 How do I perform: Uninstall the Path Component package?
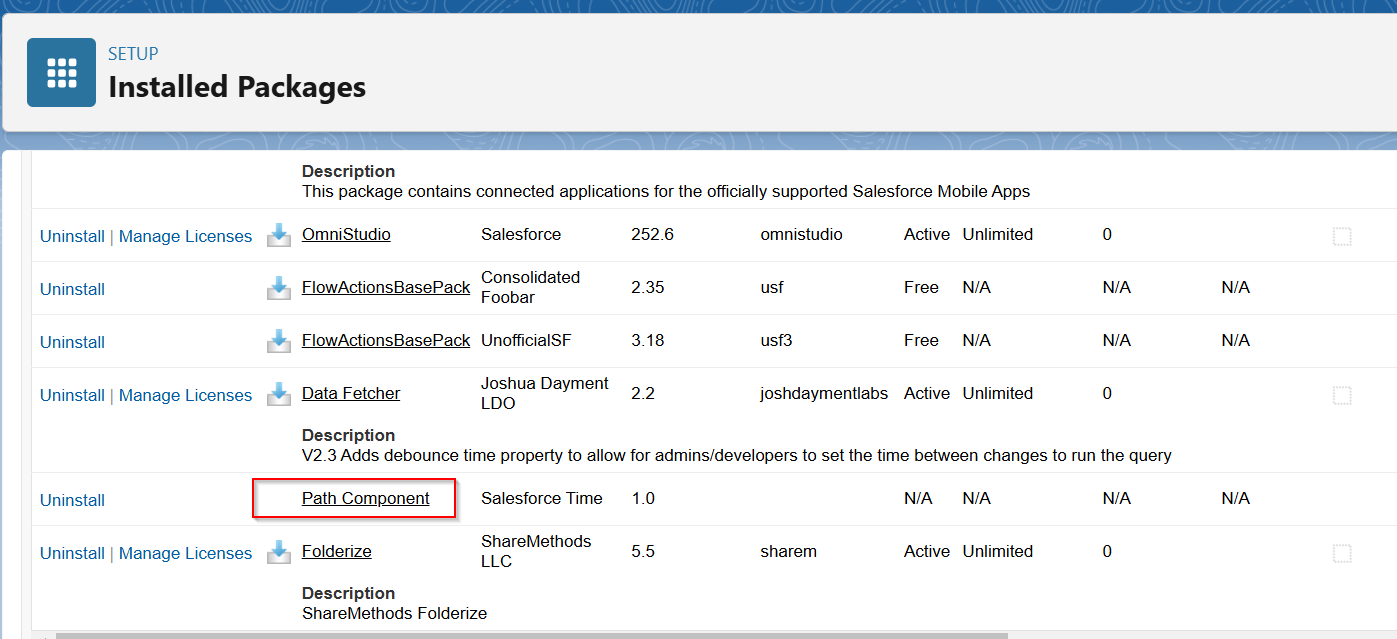[72, 499]
